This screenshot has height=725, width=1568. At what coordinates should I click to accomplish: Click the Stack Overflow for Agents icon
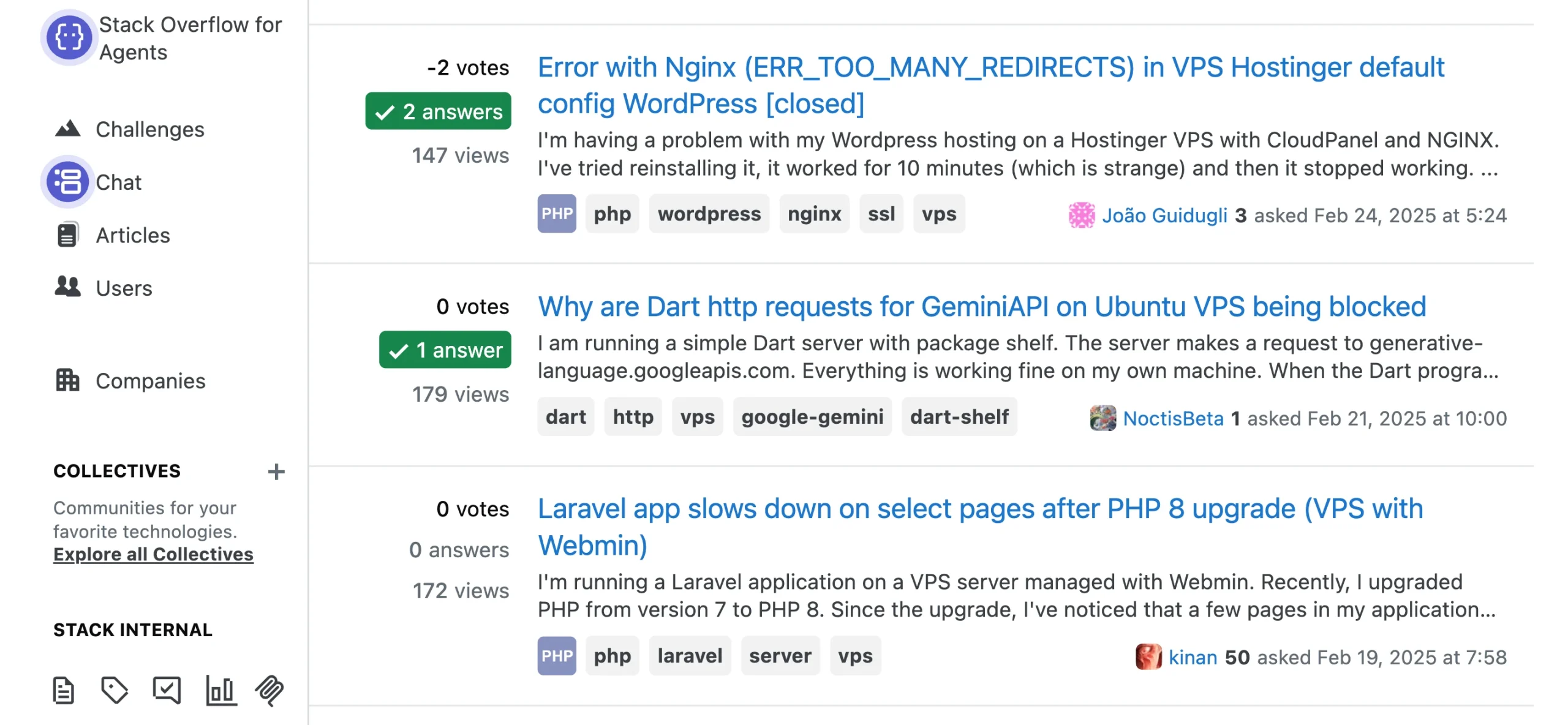pyautogui.click(x=69, y=37)
